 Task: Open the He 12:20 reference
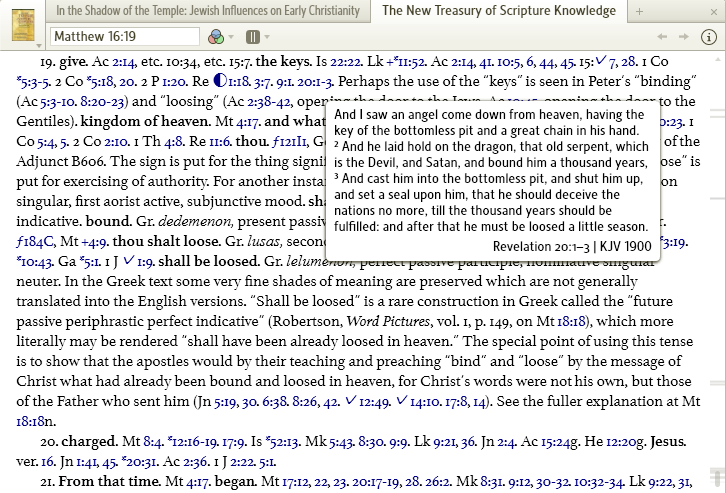pos(625,441)
